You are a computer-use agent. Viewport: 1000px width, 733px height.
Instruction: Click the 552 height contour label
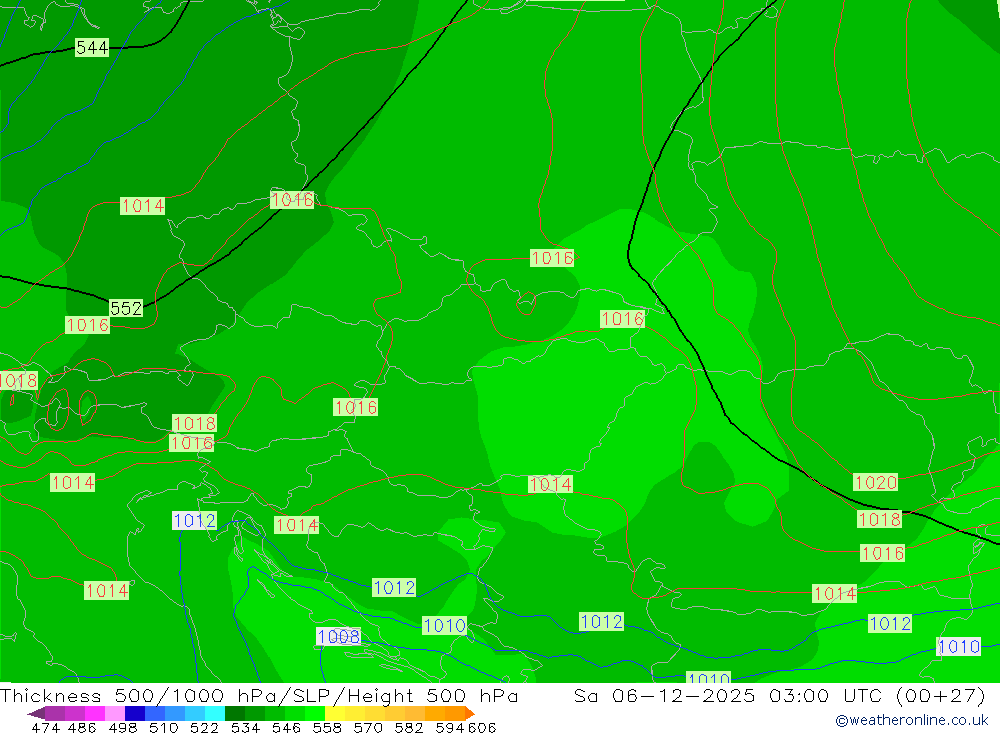(x=126, y=308)
